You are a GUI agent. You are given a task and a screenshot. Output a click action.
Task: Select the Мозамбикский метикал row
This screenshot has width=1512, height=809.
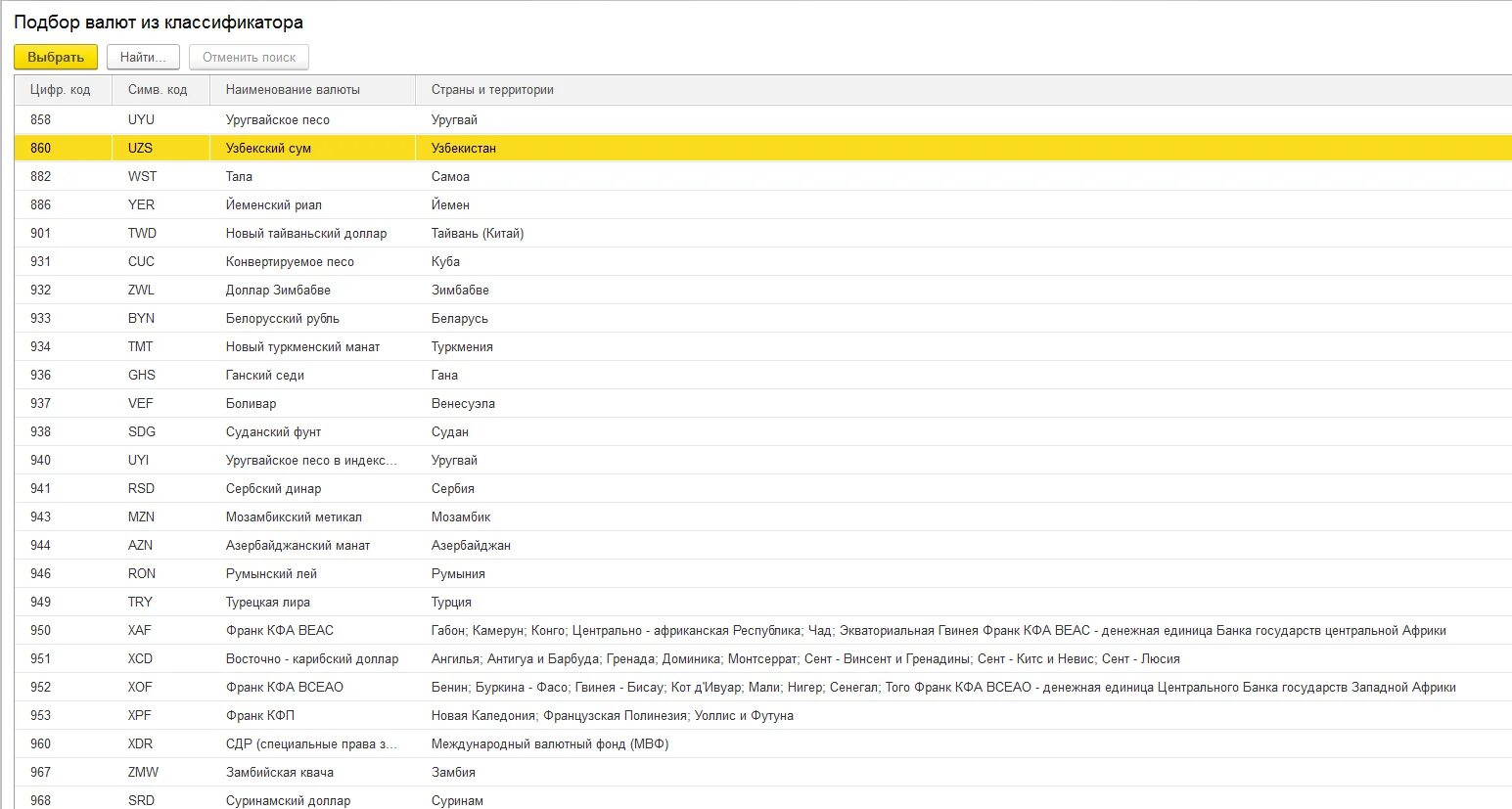(763, 517)
